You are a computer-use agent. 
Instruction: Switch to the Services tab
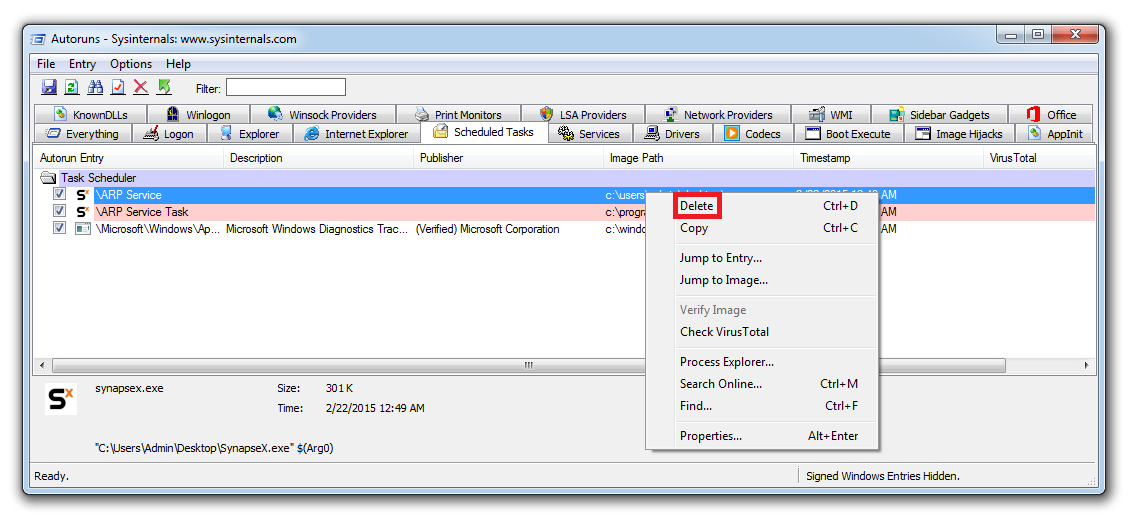590,134
